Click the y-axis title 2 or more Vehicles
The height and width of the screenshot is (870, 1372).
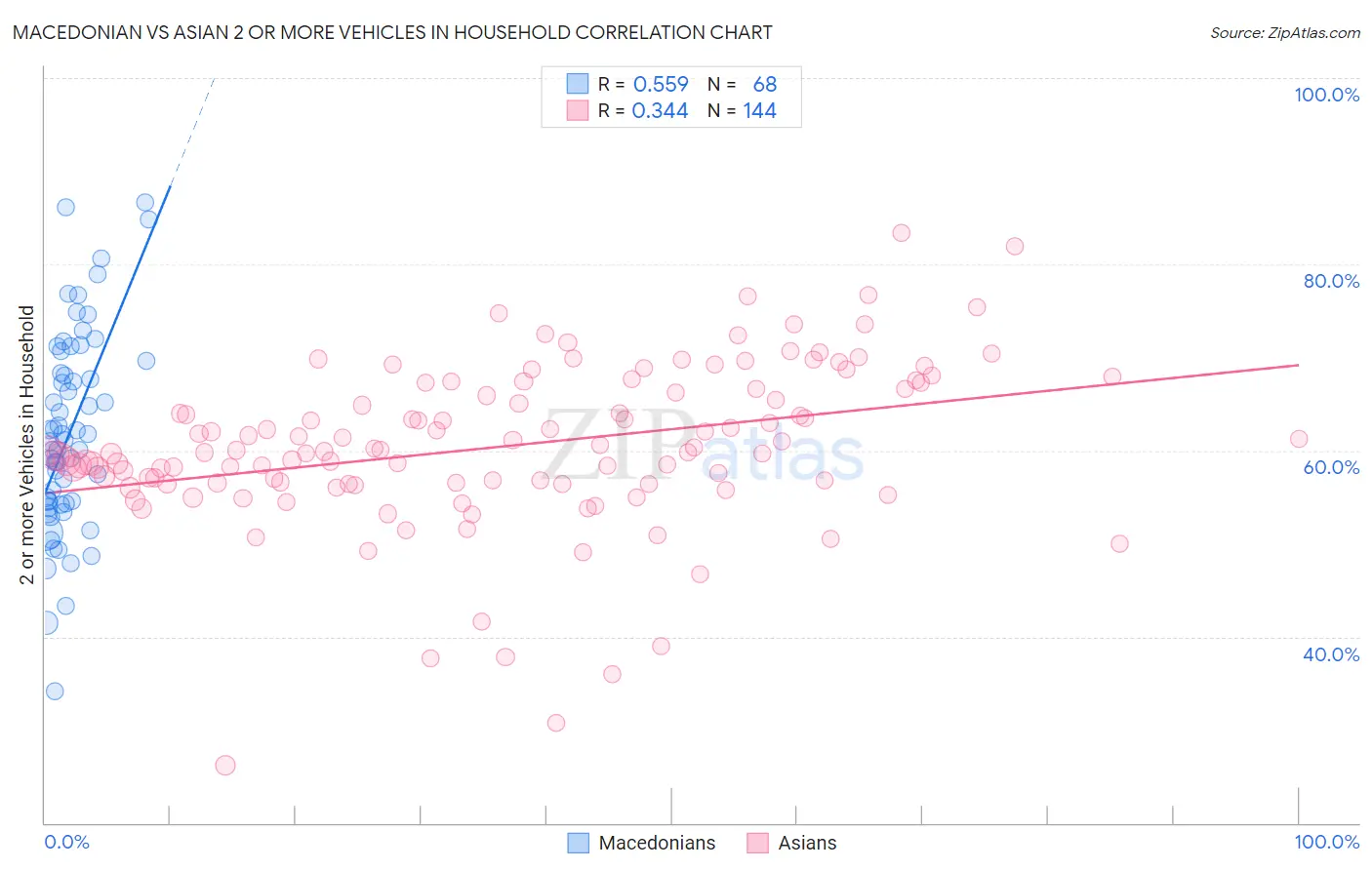(x=27, y=445)
